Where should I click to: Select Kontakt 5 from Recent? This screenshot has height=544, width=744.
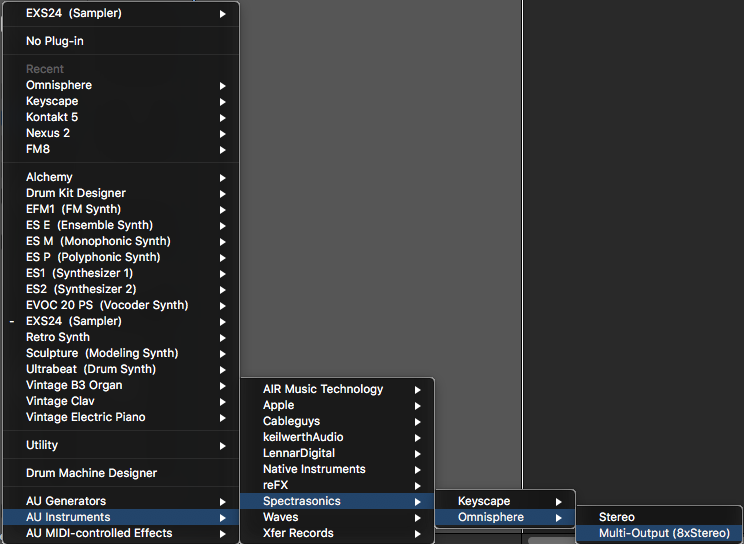tap(121, 117)
